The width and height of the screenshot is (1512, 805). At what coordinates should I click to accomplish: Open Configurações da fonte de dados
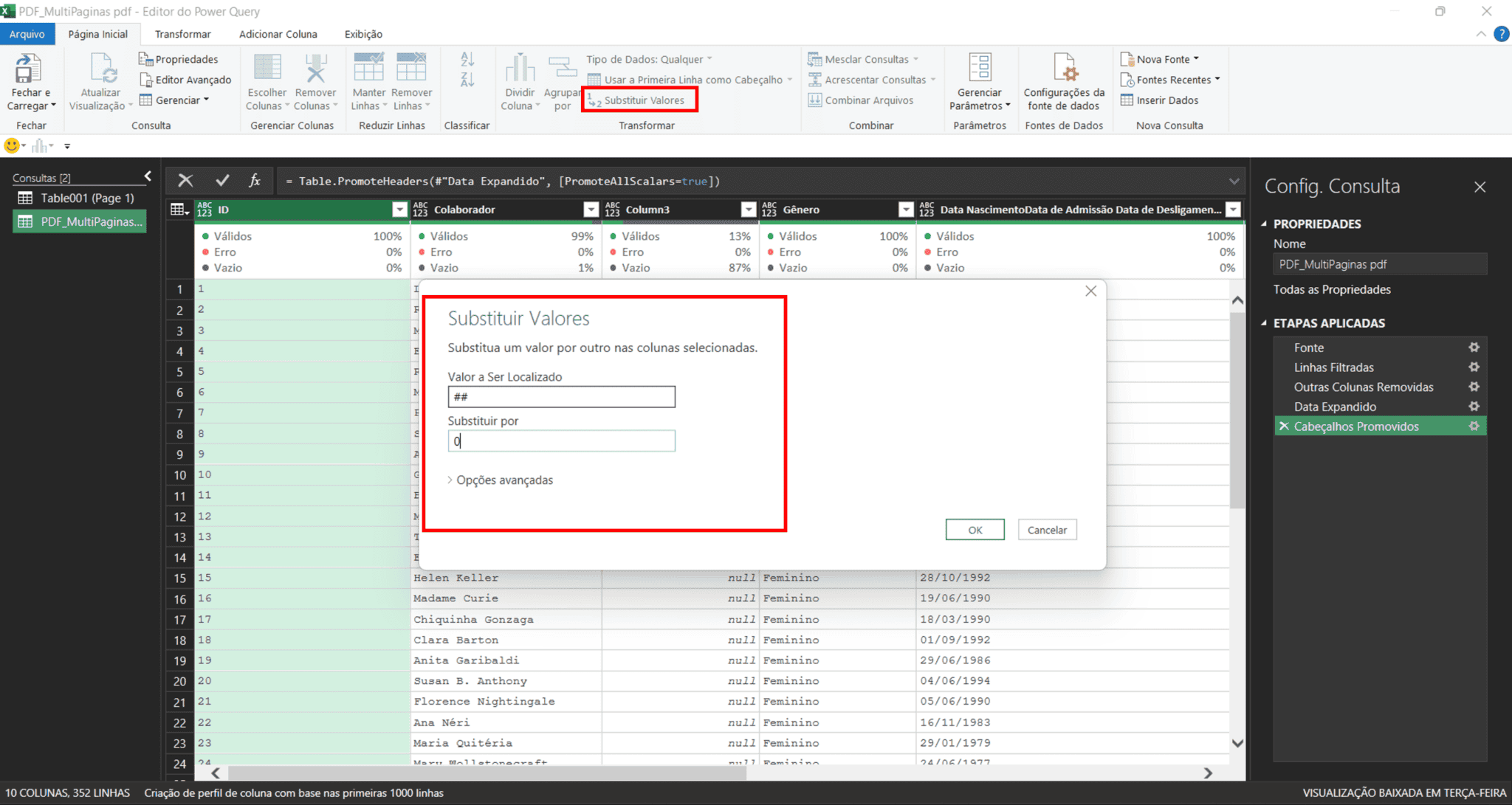coord(1065,81)
